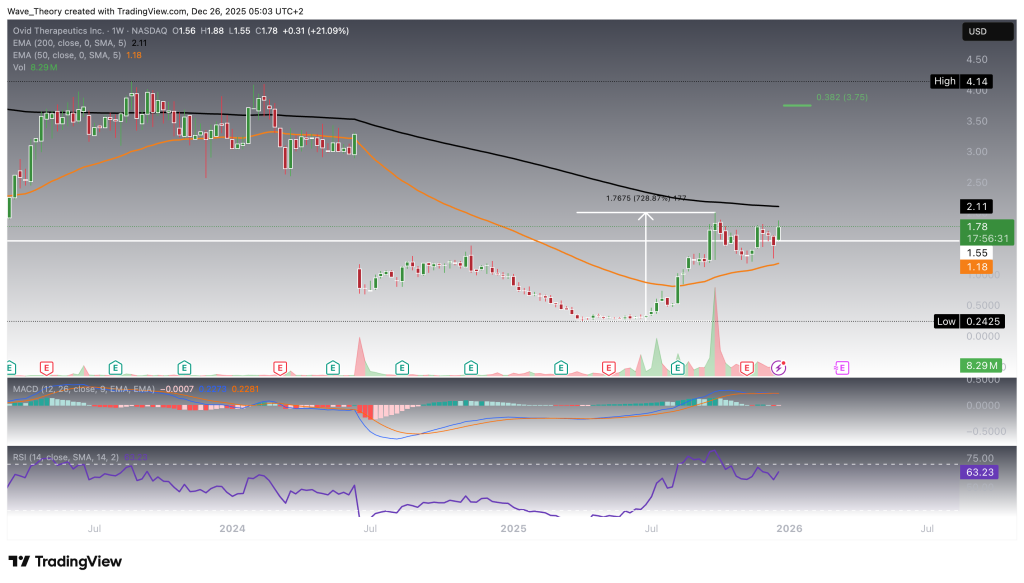Open the USD currency selector
This screenshot has width=1024, height=583.
click(977, 33)
